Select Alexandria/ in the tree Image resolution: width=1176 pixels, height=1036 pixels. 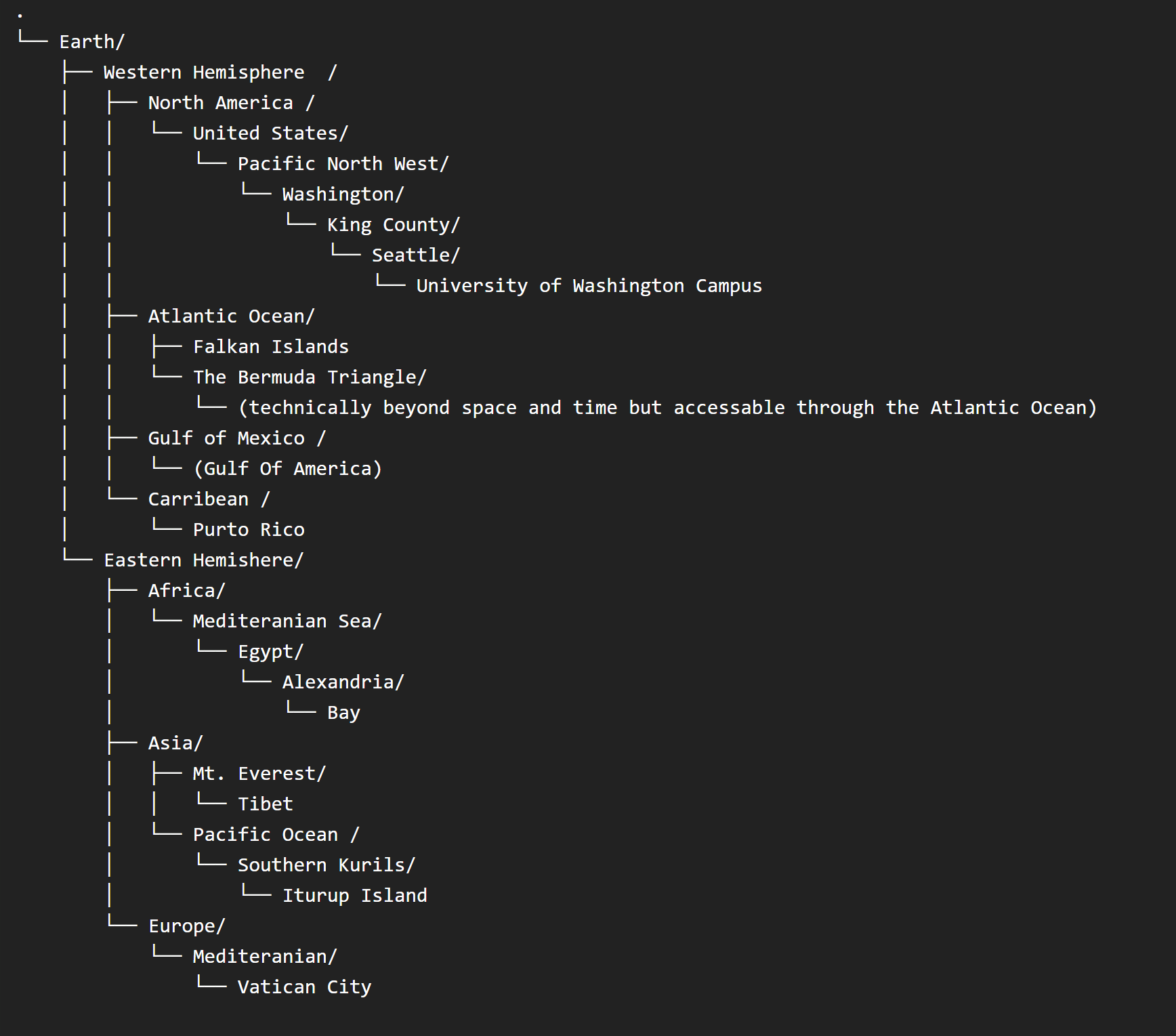[343, 682]
